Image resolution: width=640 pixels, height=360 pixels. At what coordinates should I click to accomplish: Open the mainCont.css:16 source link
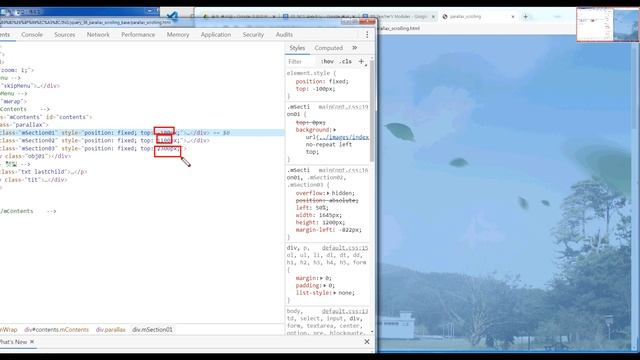pyautogui.click(x=343, y=170)
